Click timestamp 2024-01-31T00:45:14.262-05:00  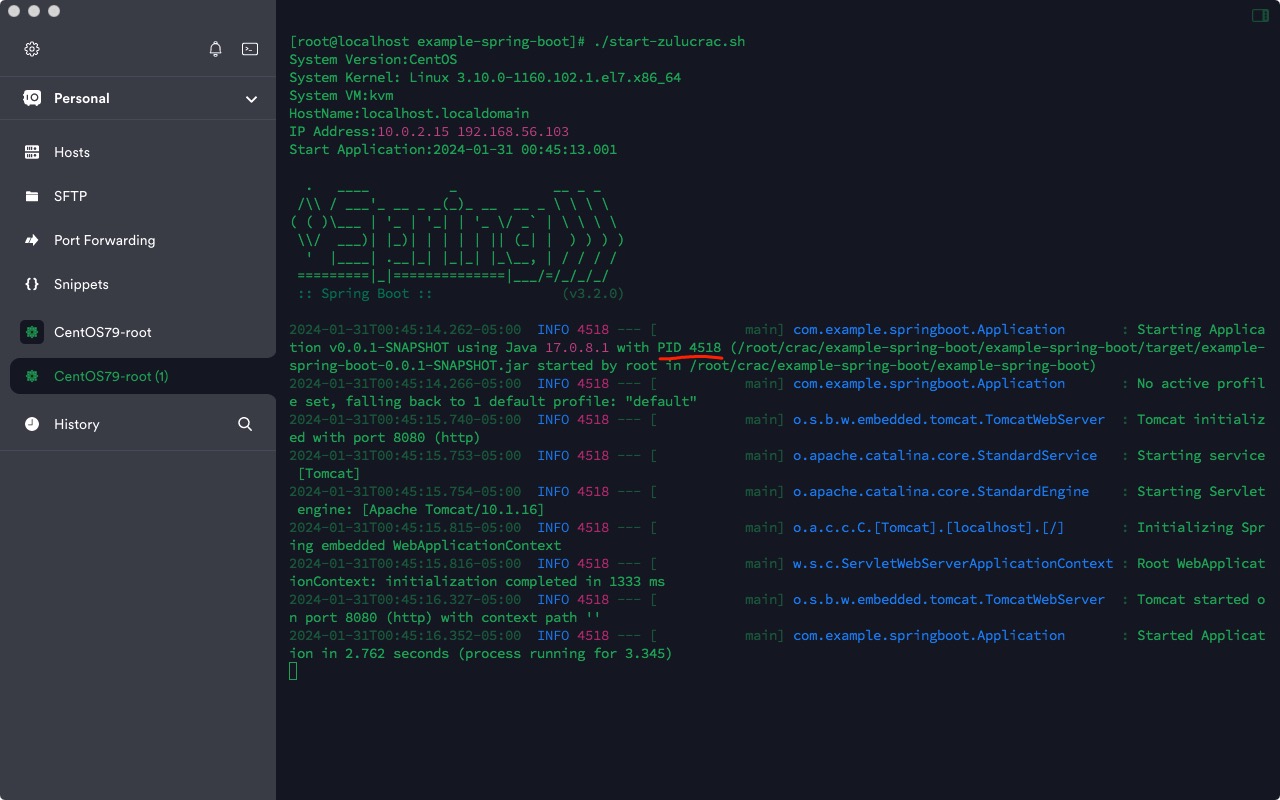point(405,330)
